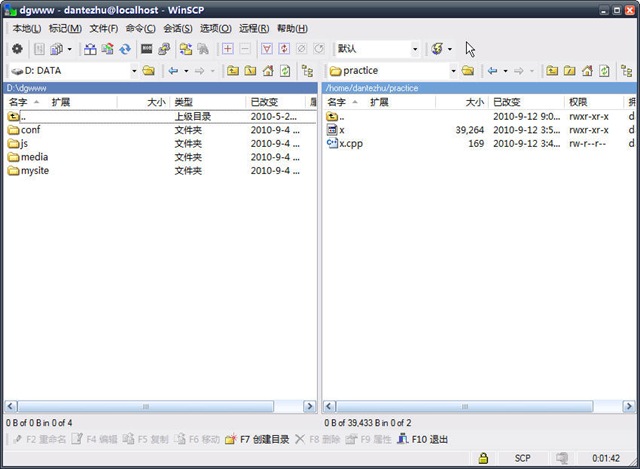Toggle the remote directory tree icon
This screenshot has height=469, width=640.
627,71
